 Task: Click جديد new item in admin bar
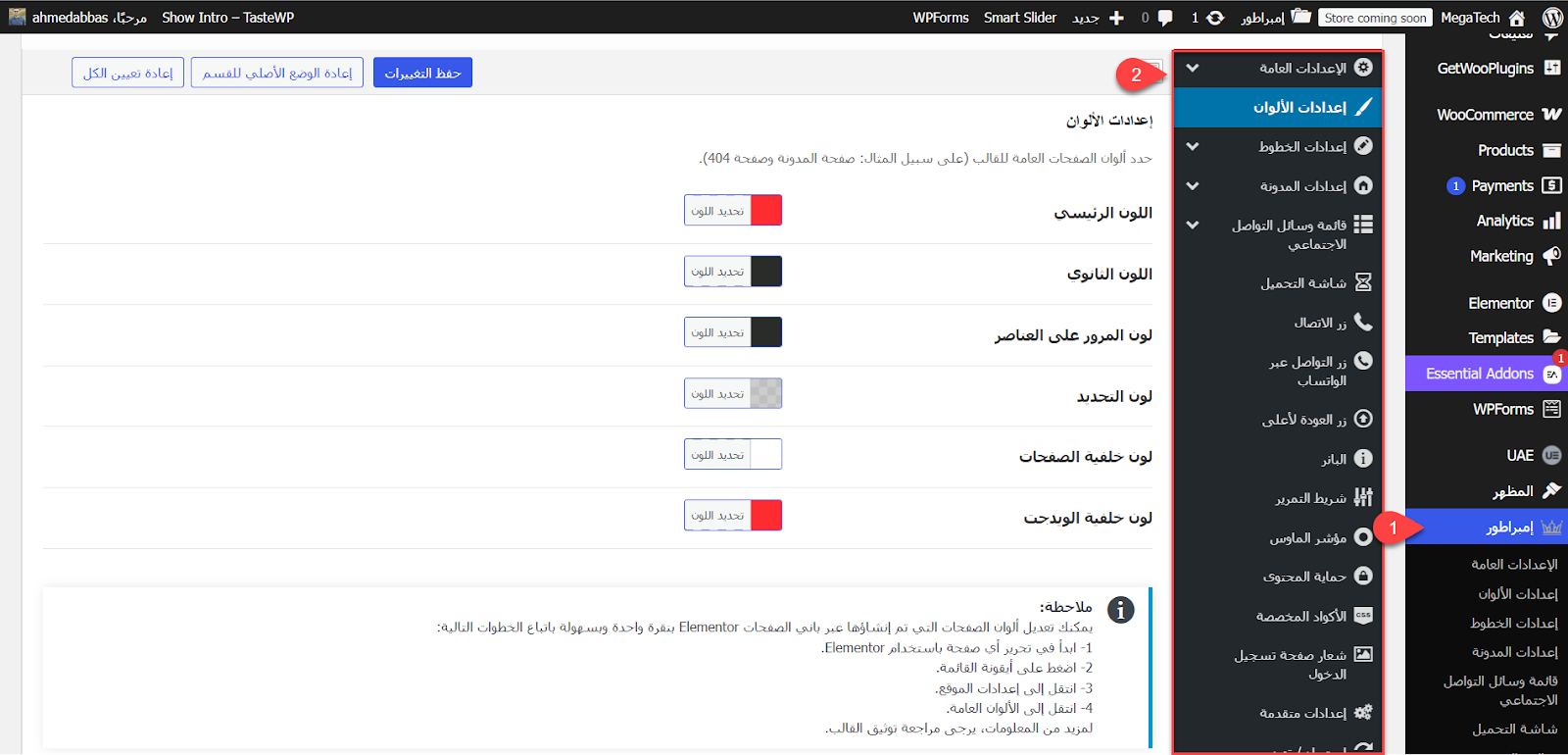click(x=1098, y=18)
